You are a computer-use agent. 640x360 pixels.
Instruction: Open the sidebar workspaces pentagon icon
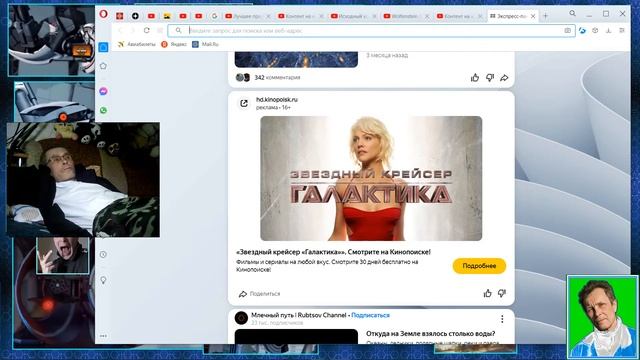(103, 66)
